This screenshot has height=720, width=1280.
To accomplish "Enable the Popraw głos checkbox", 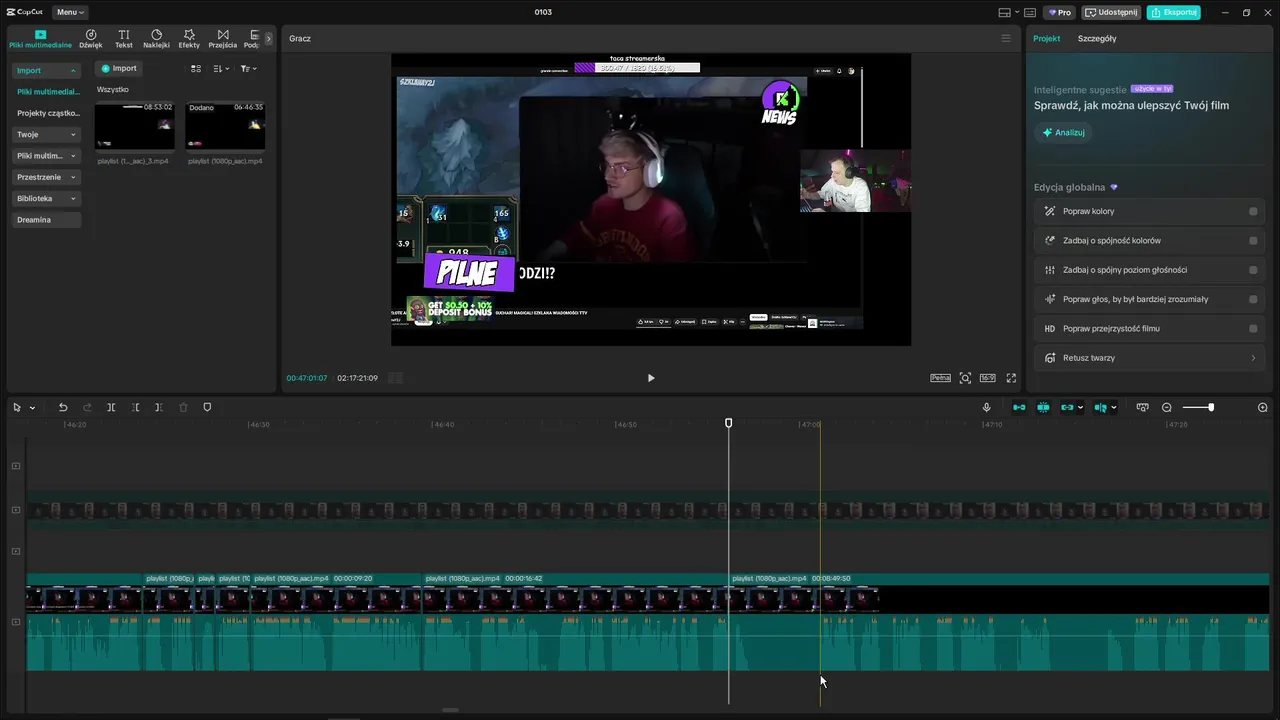I will pos(1253,299).
